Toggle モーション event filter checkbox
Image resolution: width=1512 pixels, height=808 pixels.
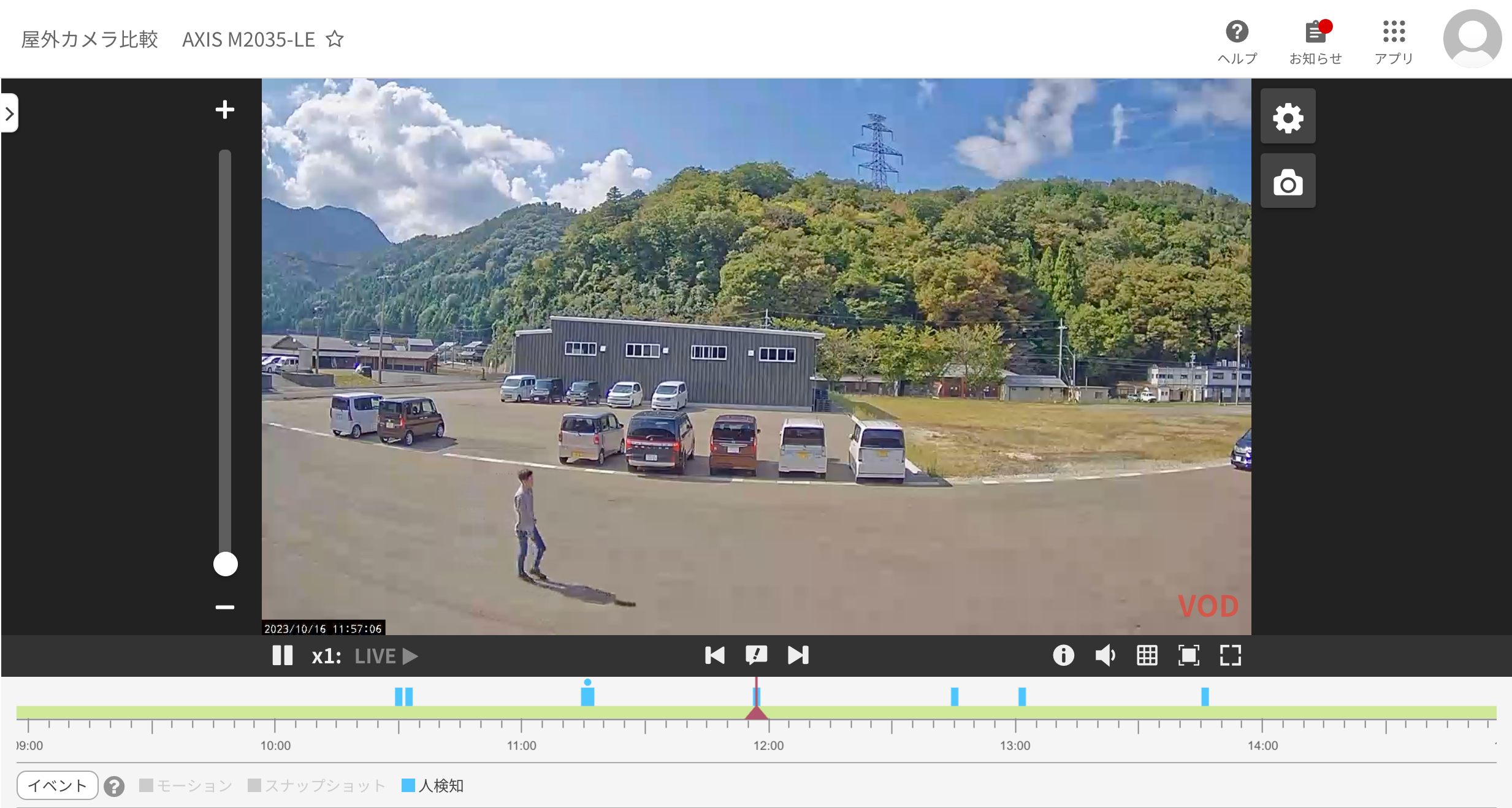tap(146, 785)
